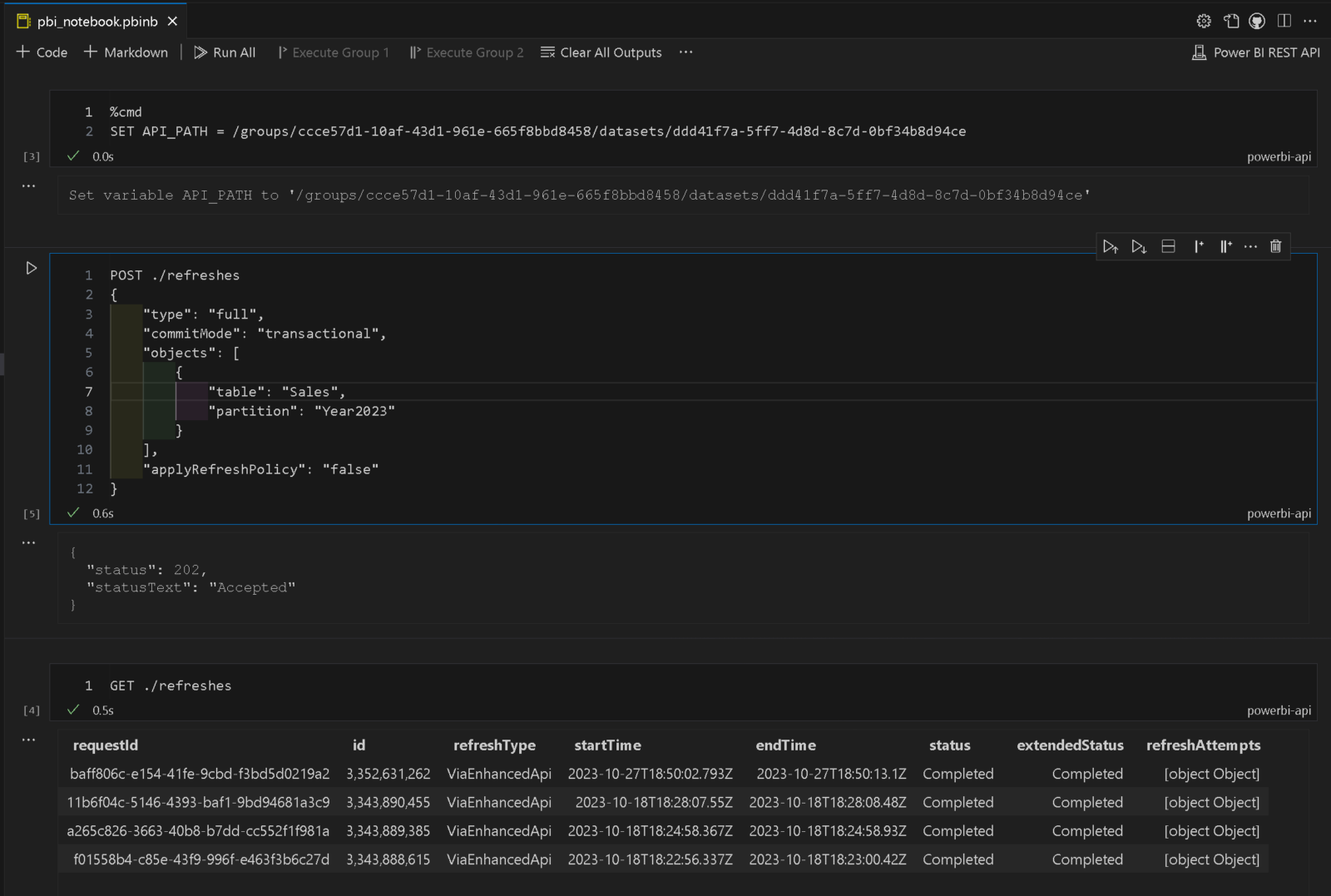This screenshot has width=1331, height=896.
Task: Click Execute Group 2
Action: [x=467, y=52]
